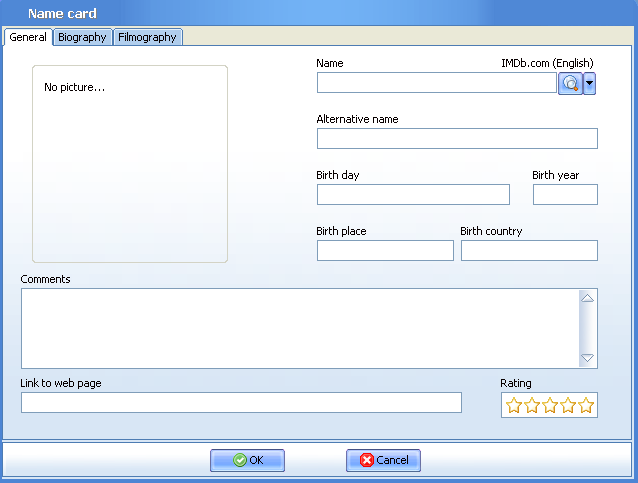
Task: Click into the Birth day field
Action: coord(413,195)
